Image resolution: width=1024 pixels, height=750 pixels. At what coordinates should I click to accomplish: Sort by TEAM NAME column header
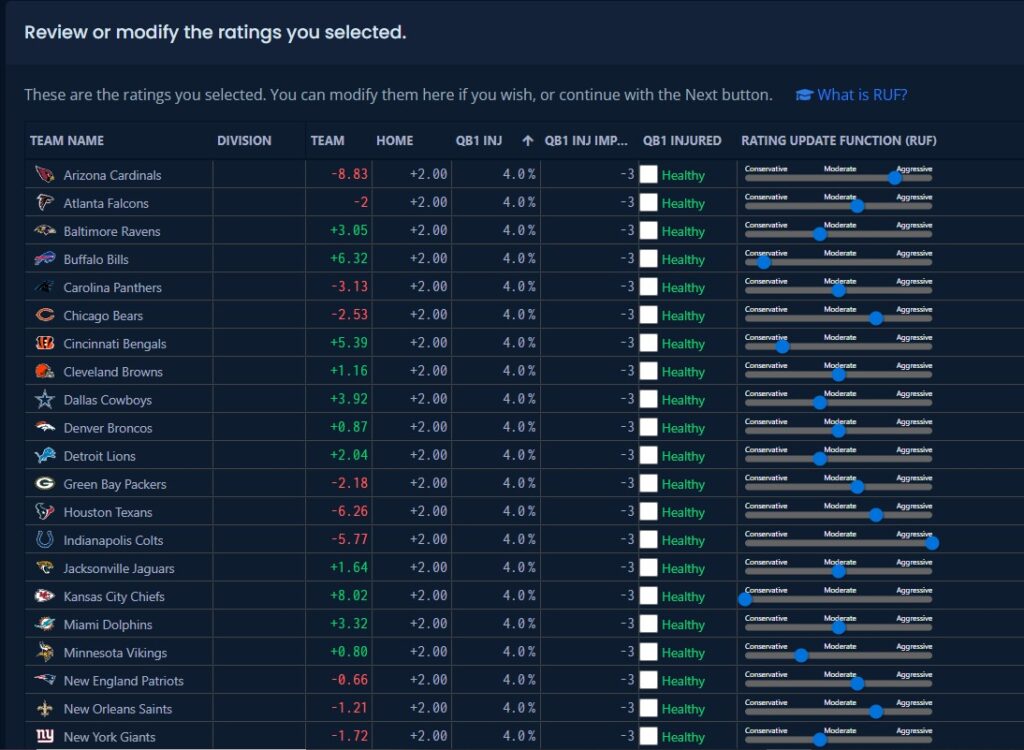click(67, 140)
